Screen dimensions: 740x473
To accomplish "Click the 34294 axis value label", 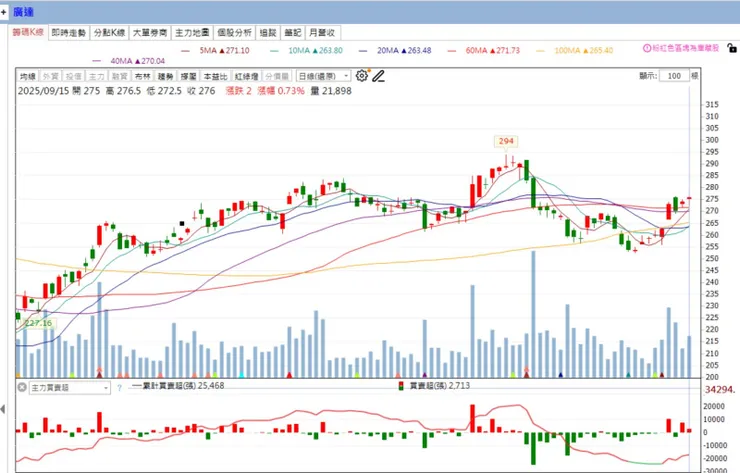I will pyautogui.click(x=720, y=390).
